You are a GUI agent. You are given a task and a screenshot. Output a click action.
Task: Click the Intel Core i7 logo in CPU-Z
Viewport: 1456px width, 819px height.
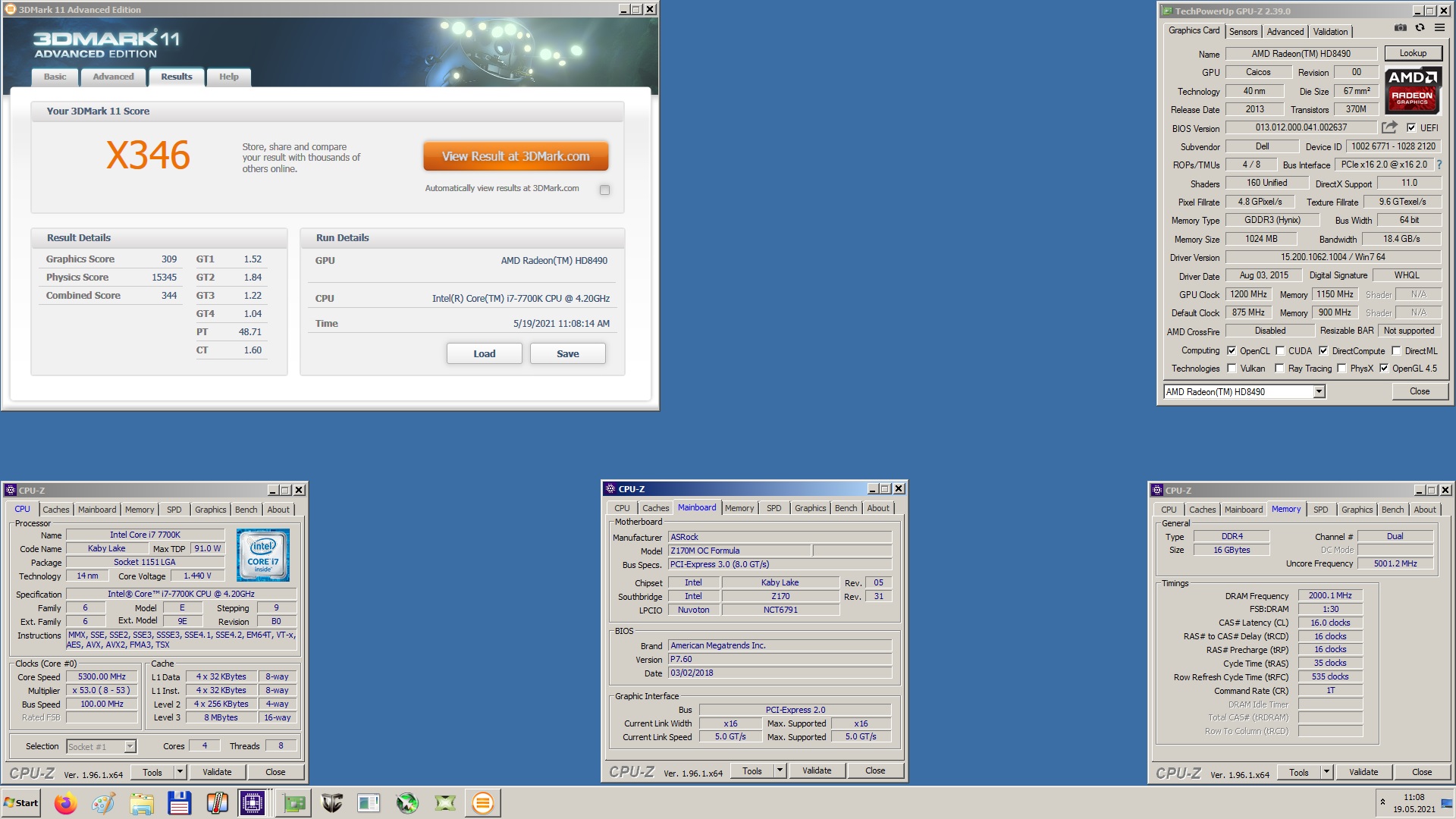[263, 555]
